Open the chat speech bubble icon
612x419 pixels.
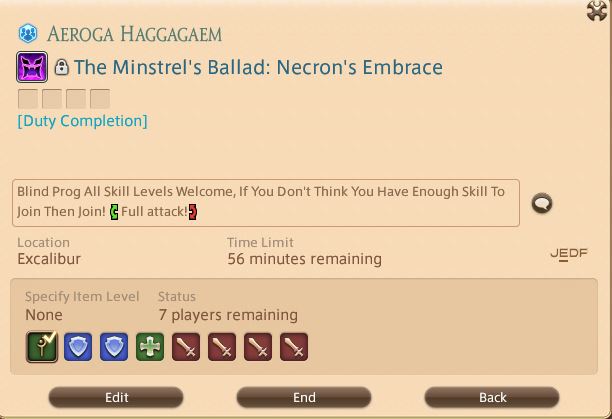[542, 203]
